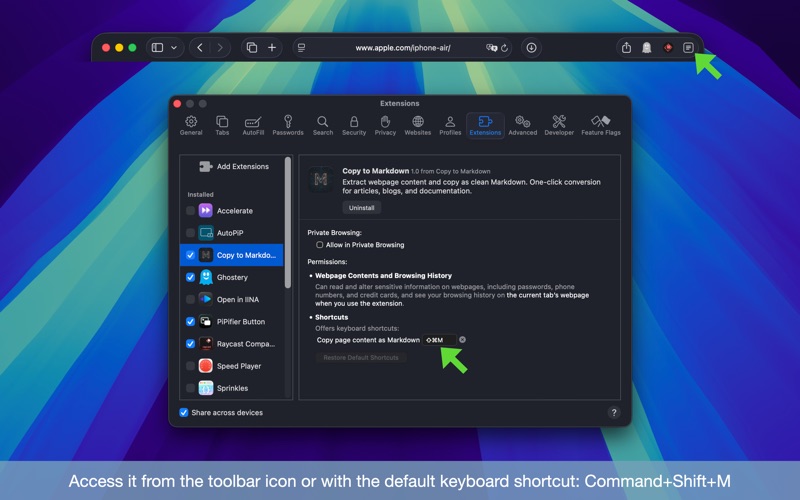Viewport: 800px width, 500px height.
Task: Disable the Ghostery extension checkbox
Action: tap(190, 277)
